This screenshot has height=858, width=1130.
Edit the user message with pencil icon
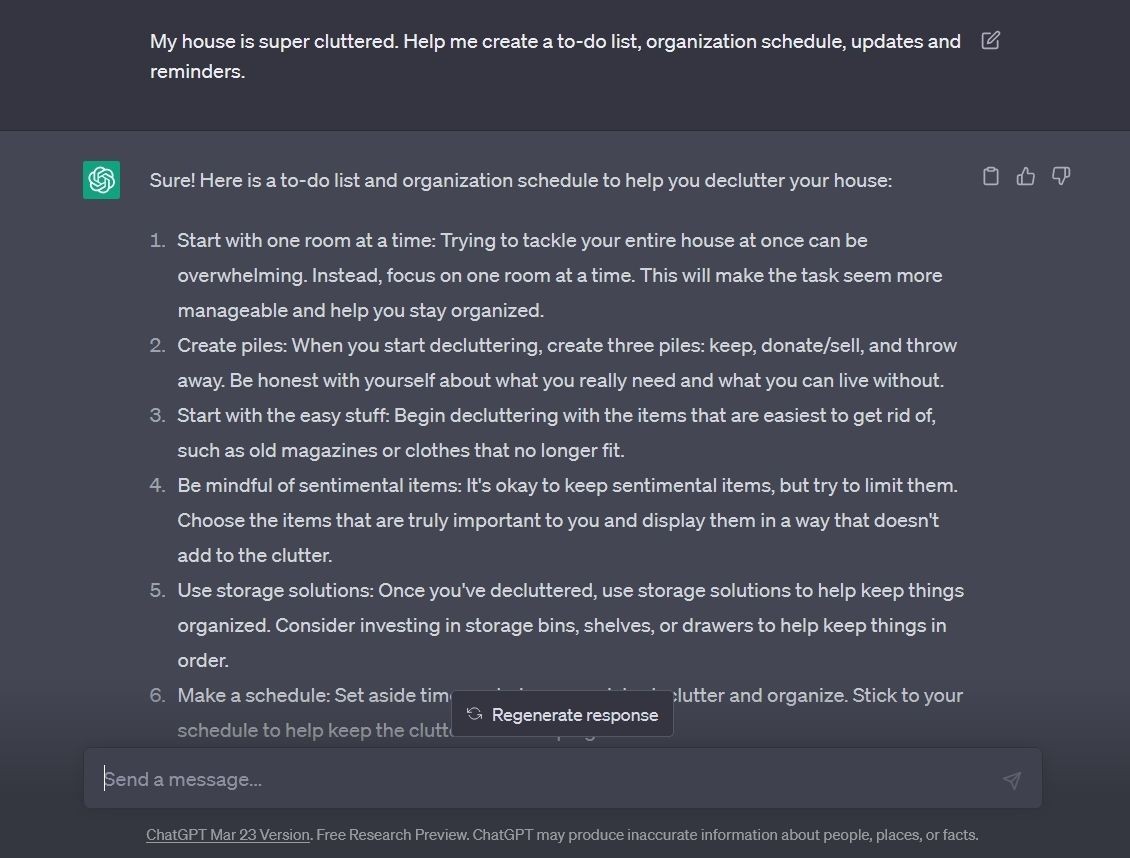pyautogui.click(x=990, y=40)
